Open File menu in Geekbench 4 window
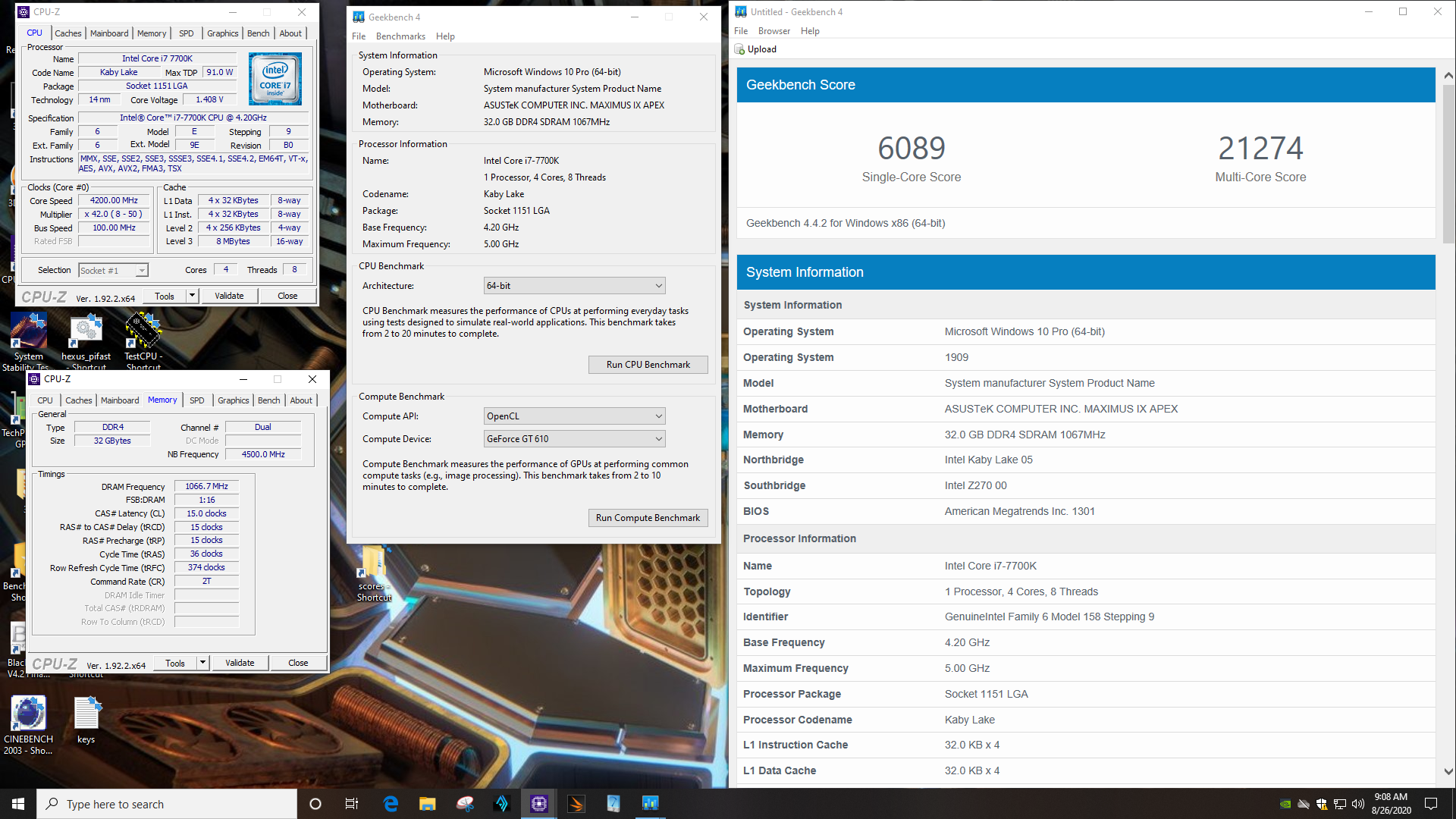Image resolution: width=1456 pixels, height=819 pixels. (359, 36)
